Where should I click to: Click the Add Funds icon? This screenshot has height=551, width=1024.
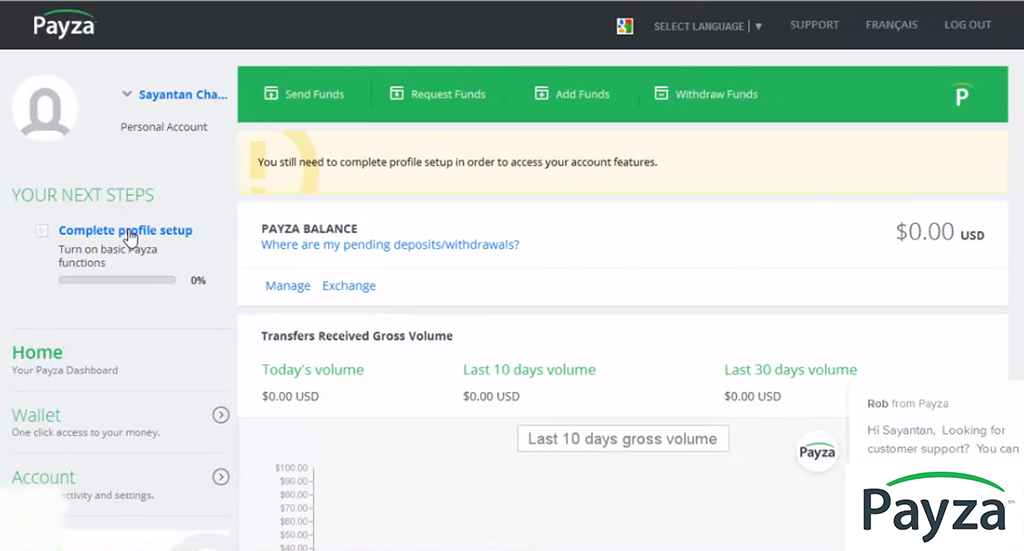[x=541, y=94]
